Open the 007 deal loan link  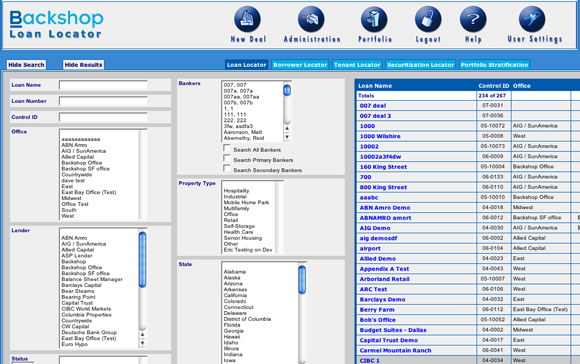tap(373, 106)
